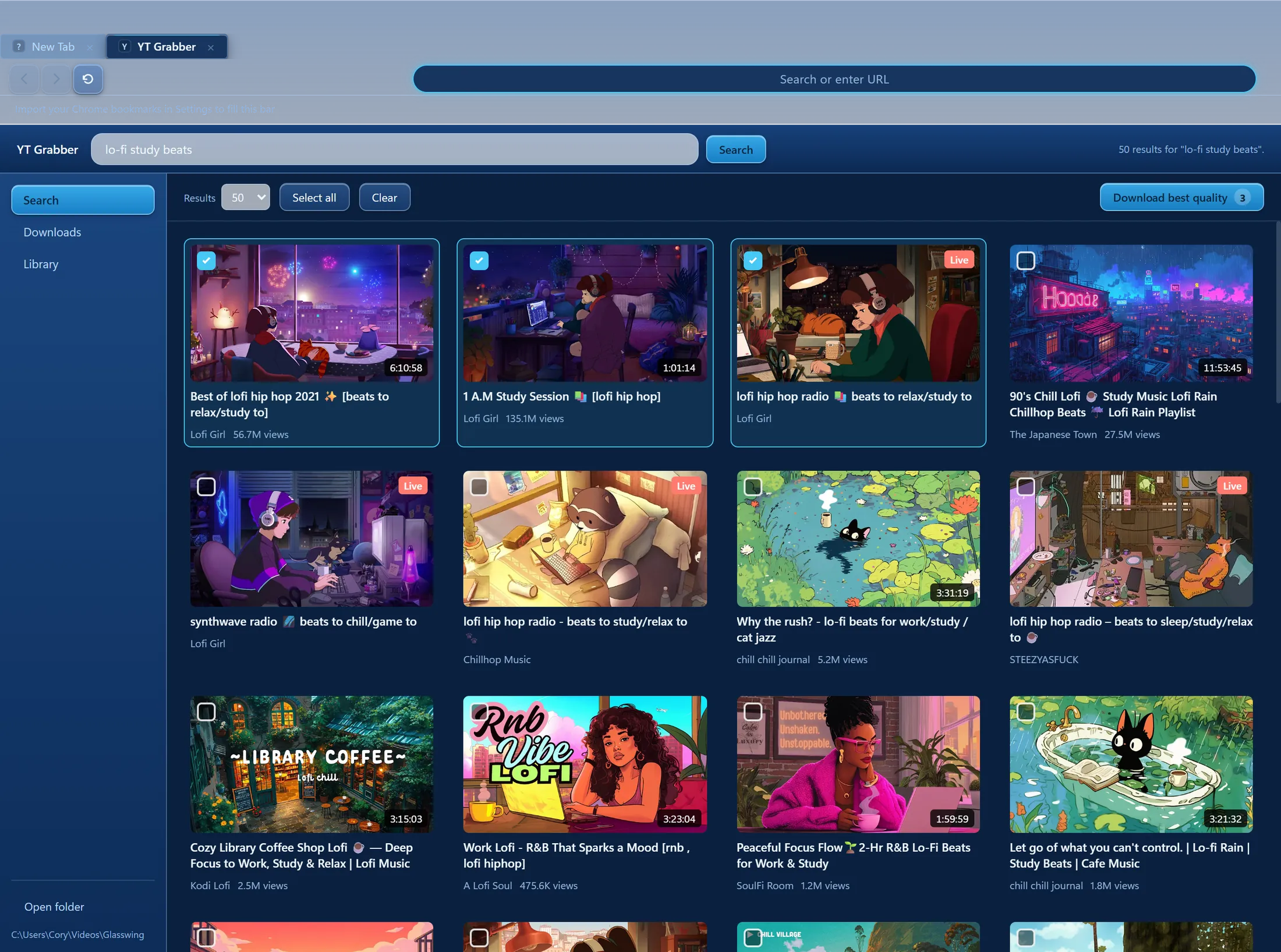Click channel name Kodi Lofi

tap(210, 886)
